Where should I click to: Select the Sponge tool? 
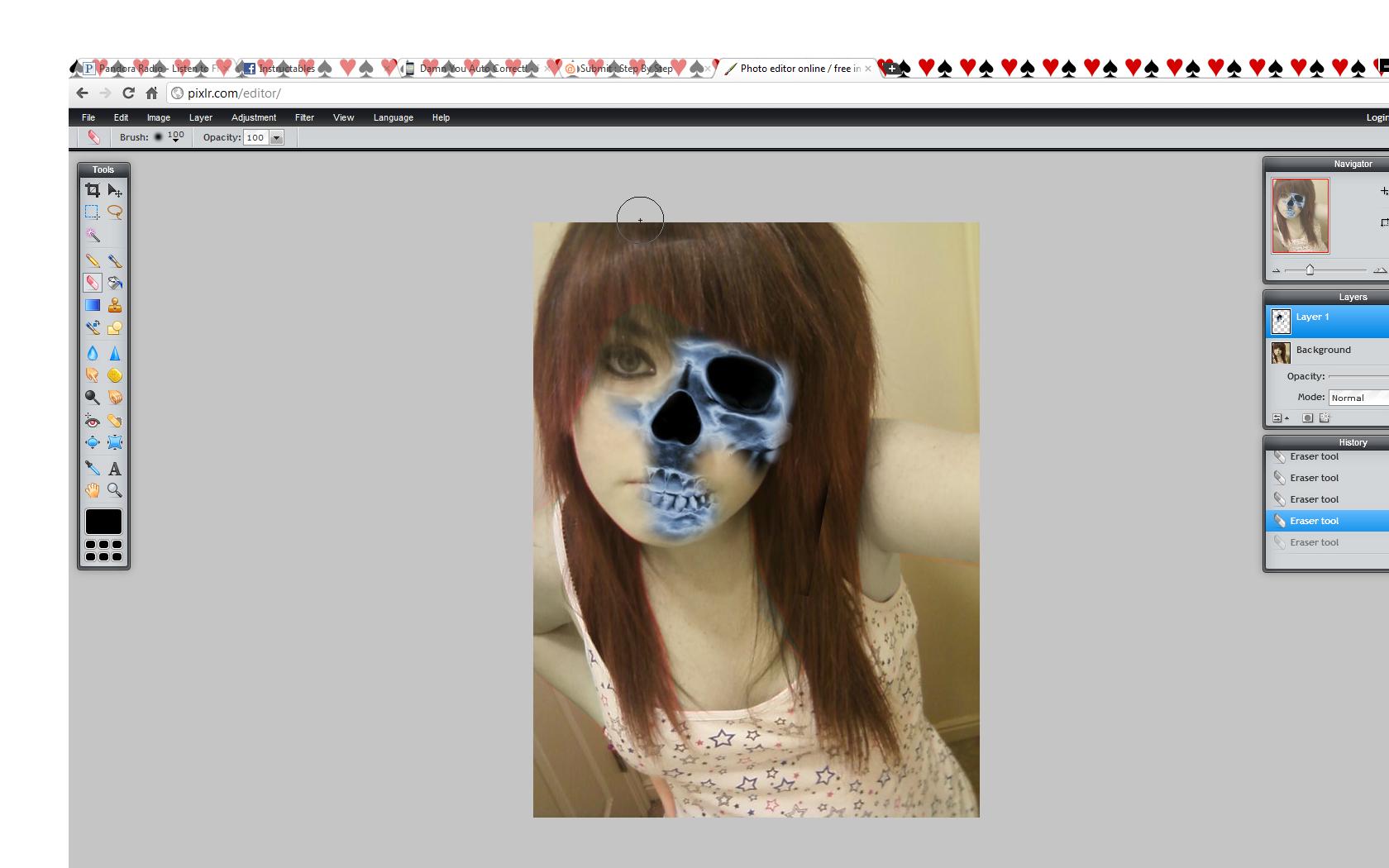(x=115, y=375)
